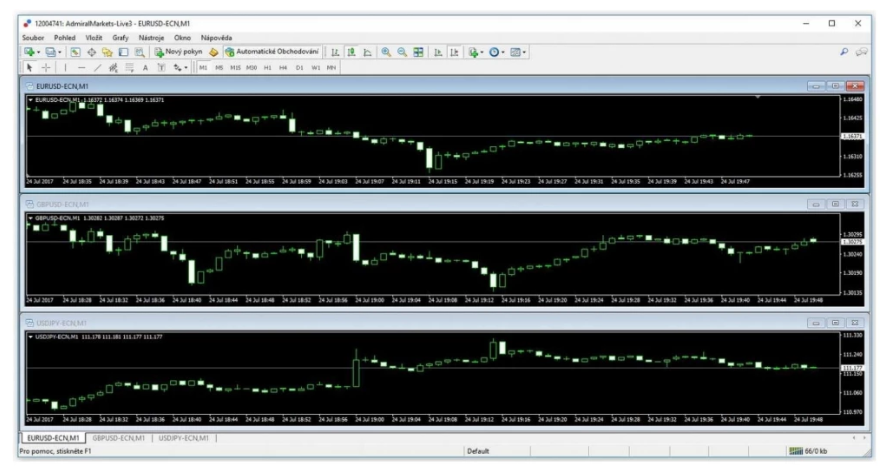Open search magnifier at top right
888x475 pixels.
pos(844,52)
